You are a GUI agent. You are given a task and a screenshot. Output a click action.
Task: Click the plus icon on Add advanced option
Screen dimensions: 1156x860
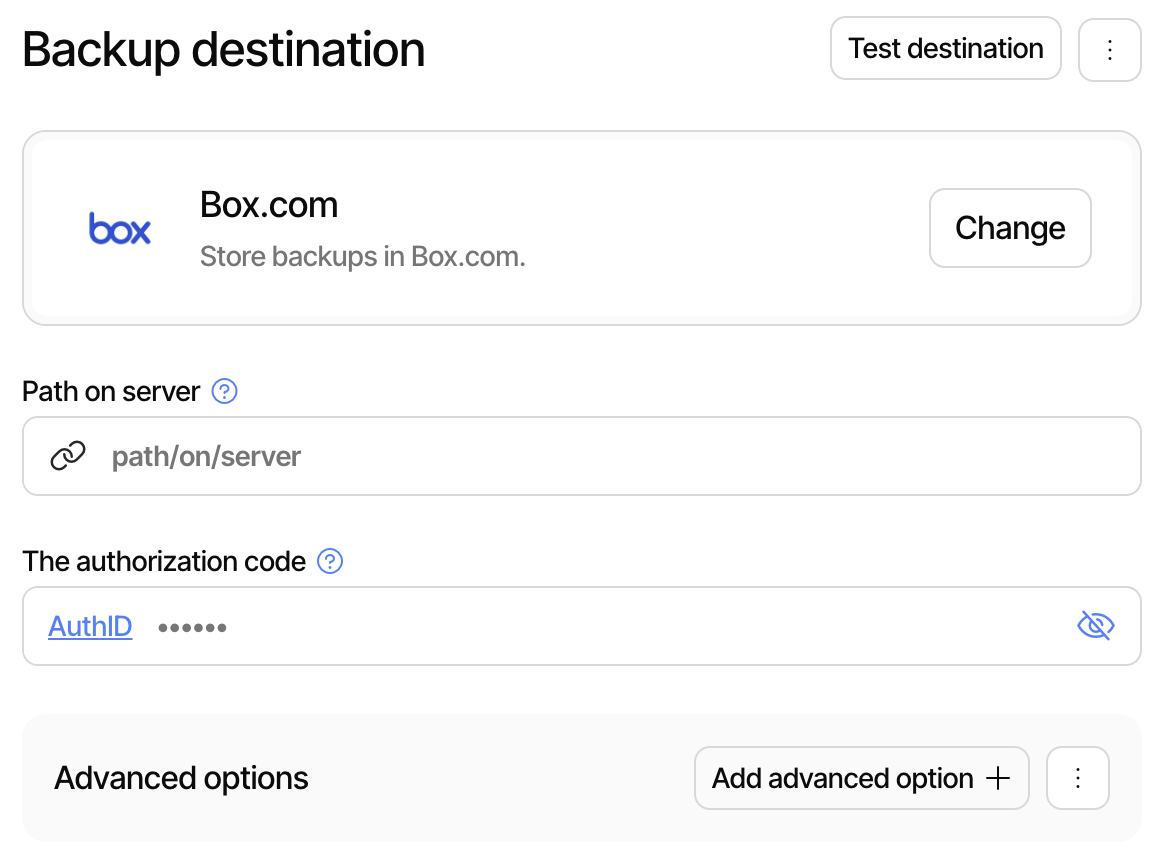[x=998, y=778]
